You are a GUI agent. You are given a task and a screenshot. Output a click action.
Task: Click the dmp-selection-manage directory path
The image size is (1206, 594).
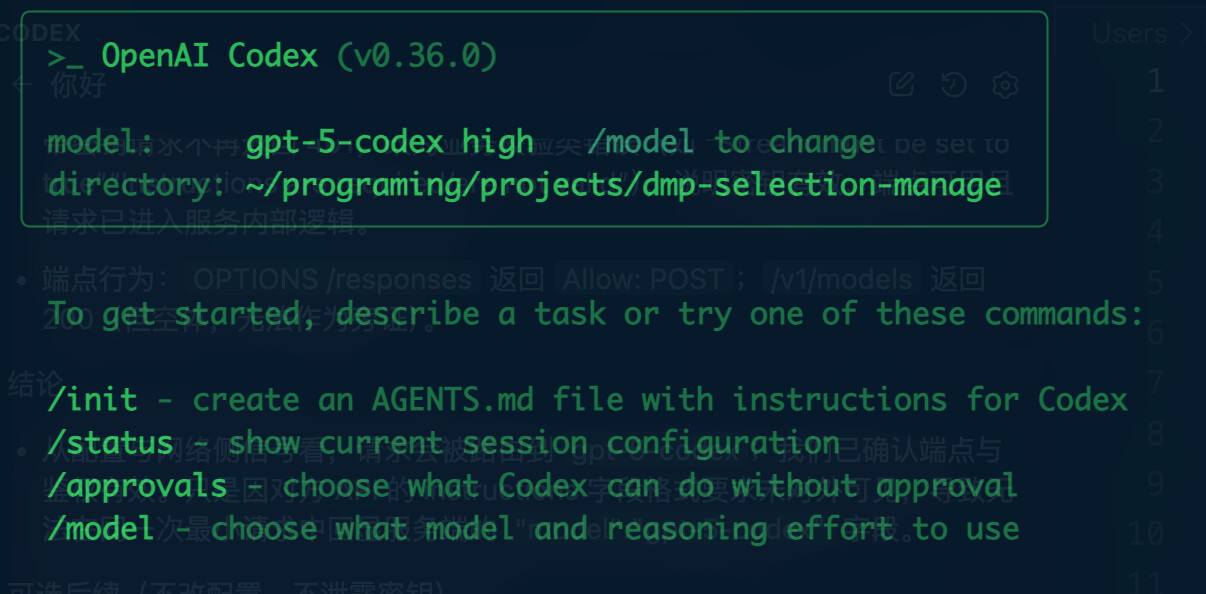(x=624, y=186)
